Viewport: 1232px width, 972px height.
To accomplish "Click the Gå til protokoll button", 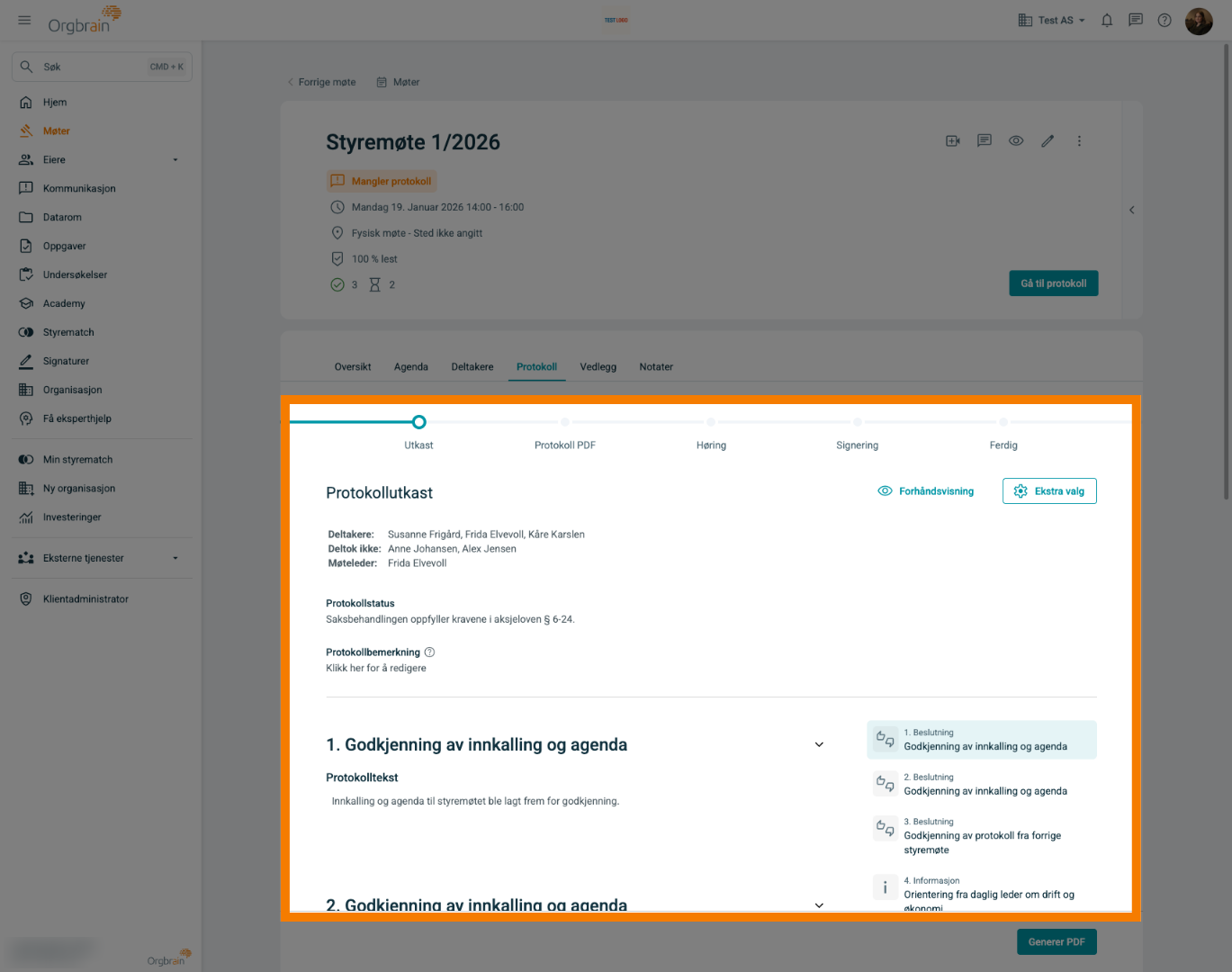I will [x=1054, y=283].
